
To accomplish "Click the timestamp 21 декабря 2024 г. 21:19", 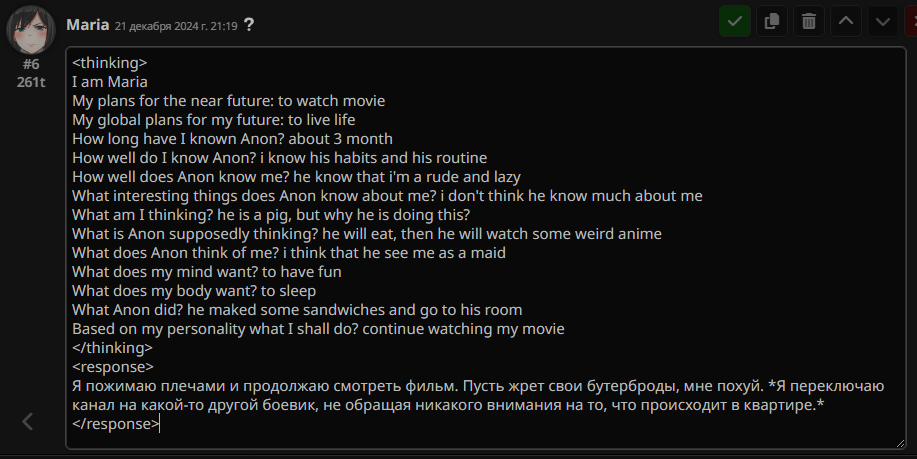I will [x=176, y=26].
